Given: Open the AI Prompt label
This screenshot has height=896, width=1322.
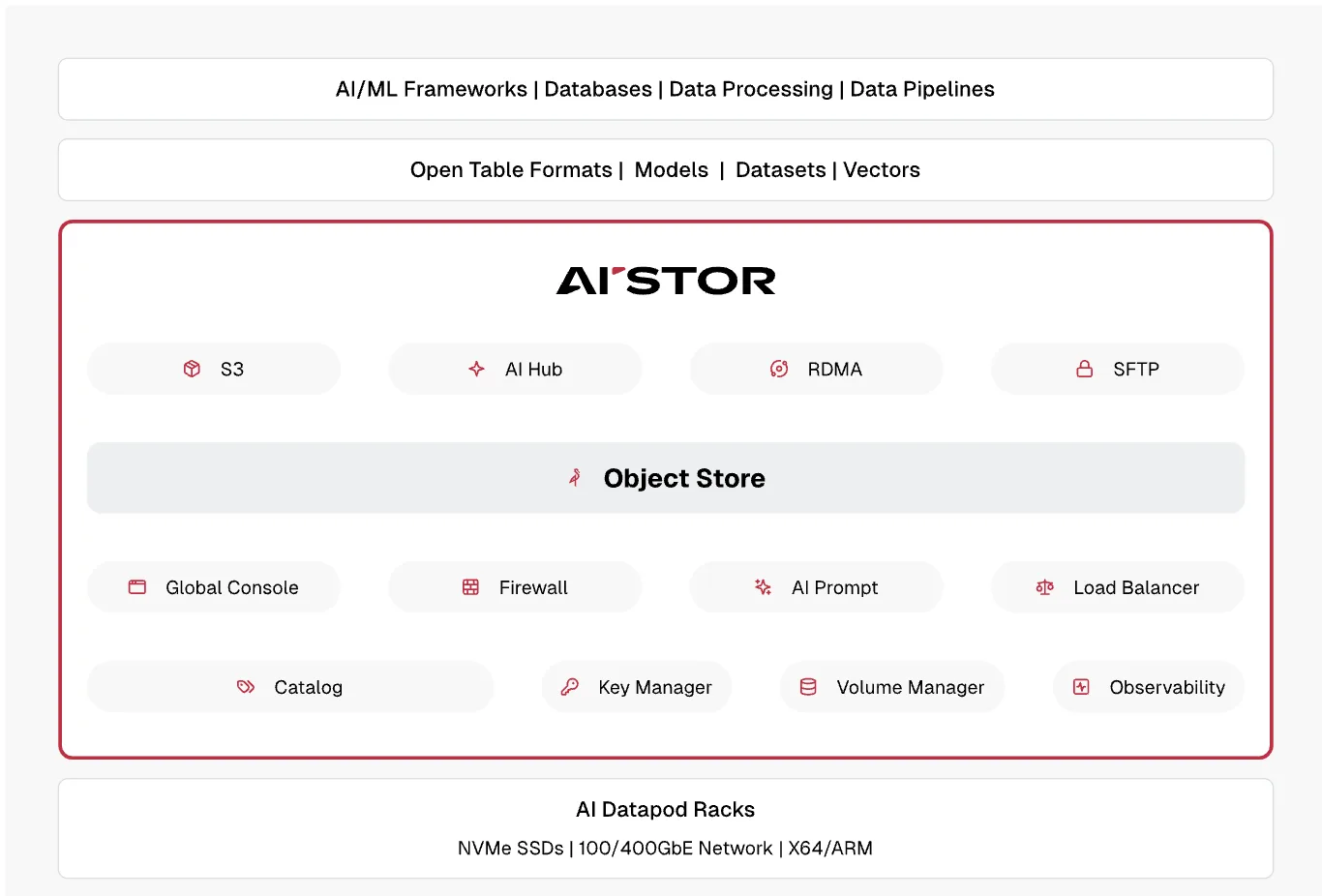Looking at the screenshot, I should coord(835,587).
